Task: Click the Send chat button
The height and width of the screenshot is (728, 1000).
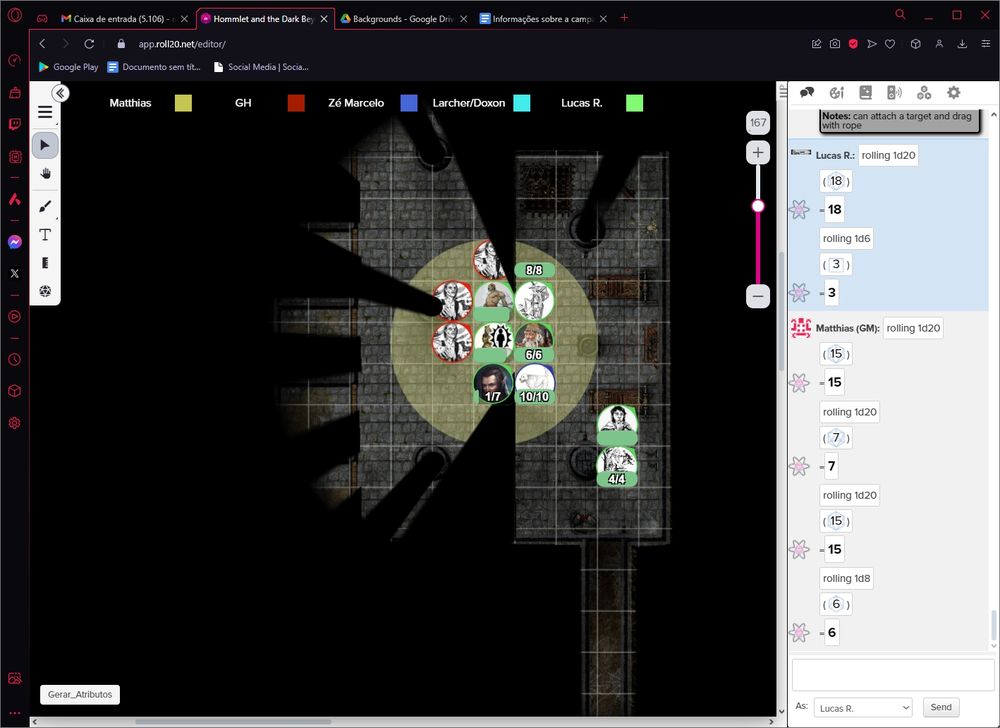Action: click(941, 707)
